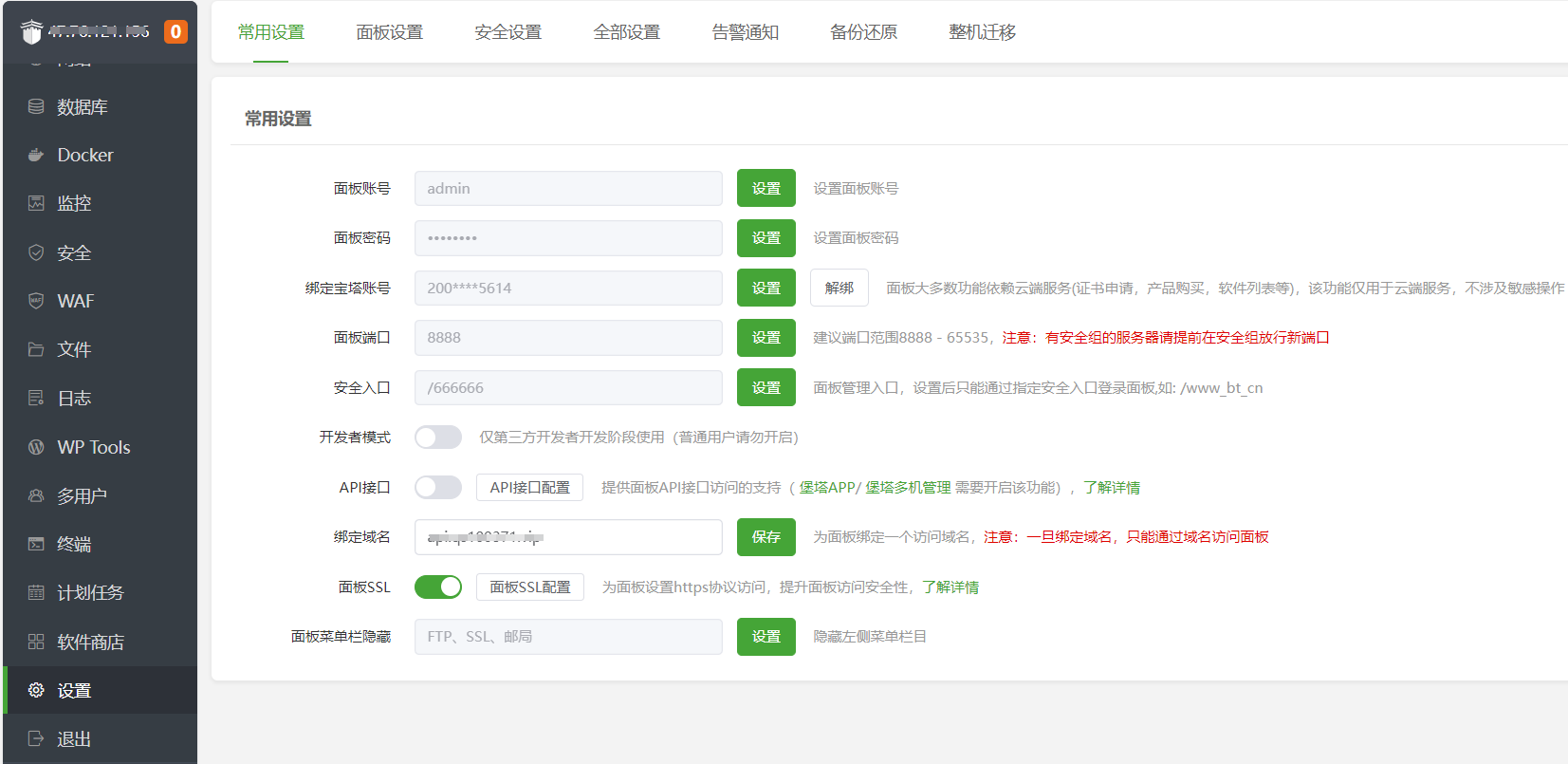Click the 了解详情 link for API
The width and height of the screenshot is (1568, 764).
click(1111, 487)
